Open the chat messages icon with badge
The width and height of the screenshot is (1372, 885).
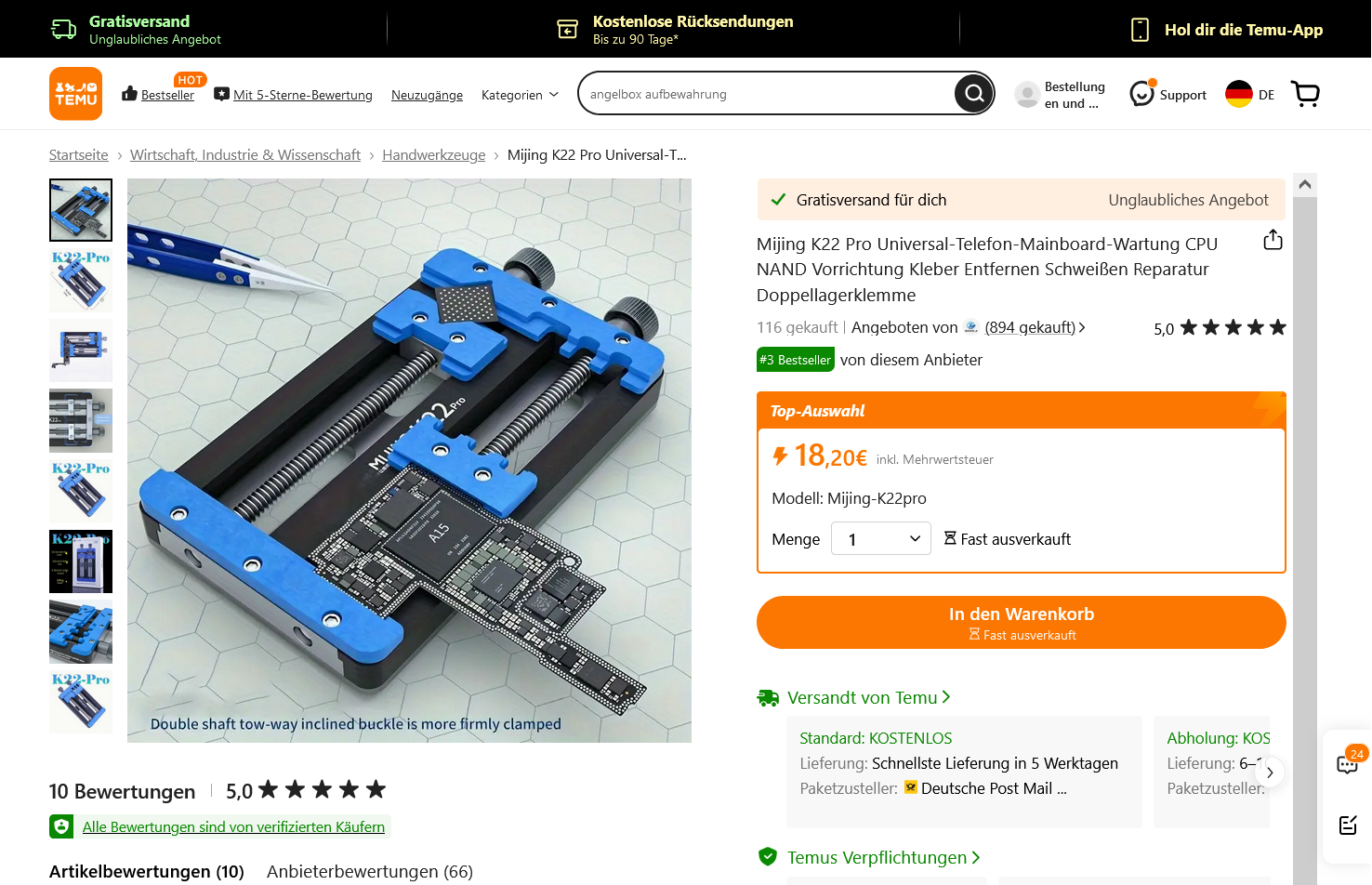(1347, 764)
